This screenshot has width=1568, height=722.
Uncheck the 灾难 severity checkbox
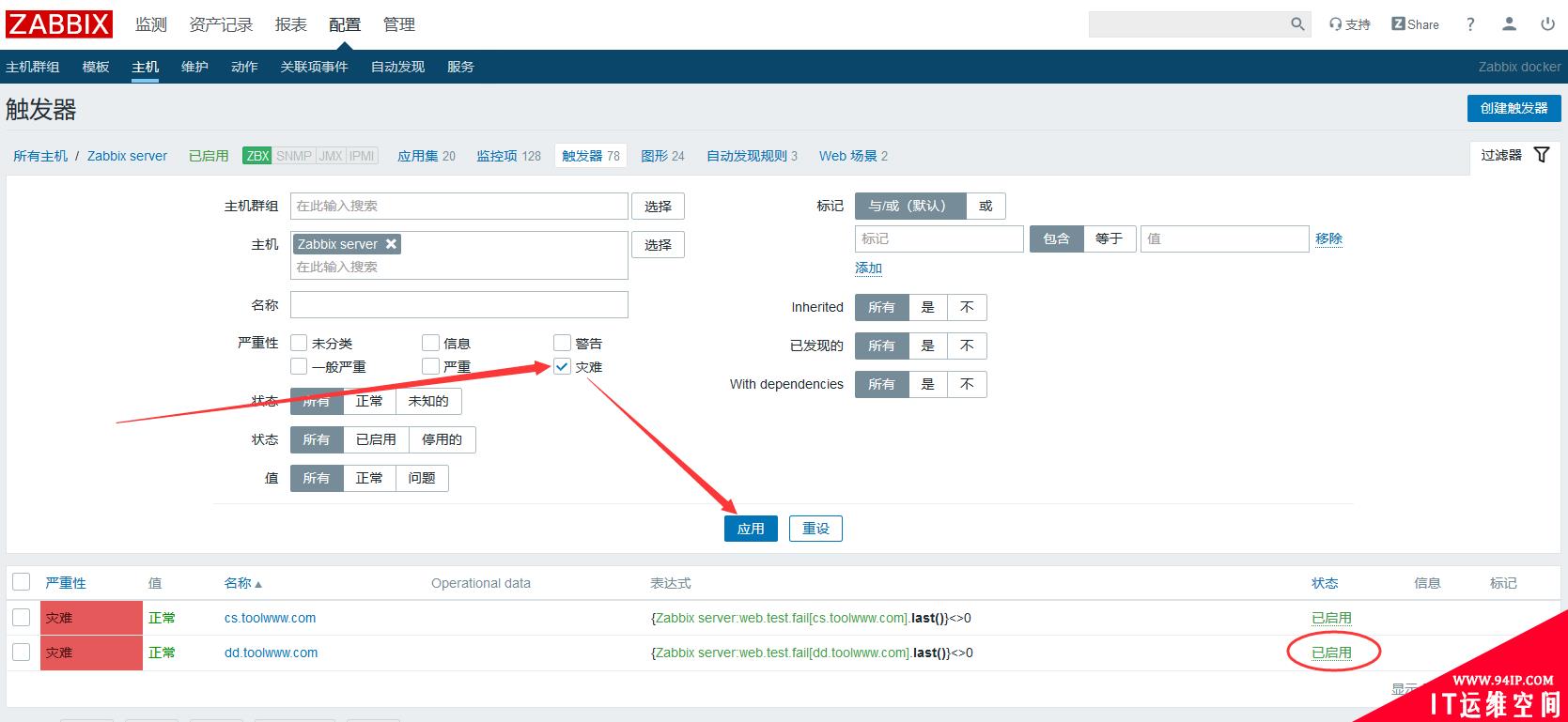[562, 366]
